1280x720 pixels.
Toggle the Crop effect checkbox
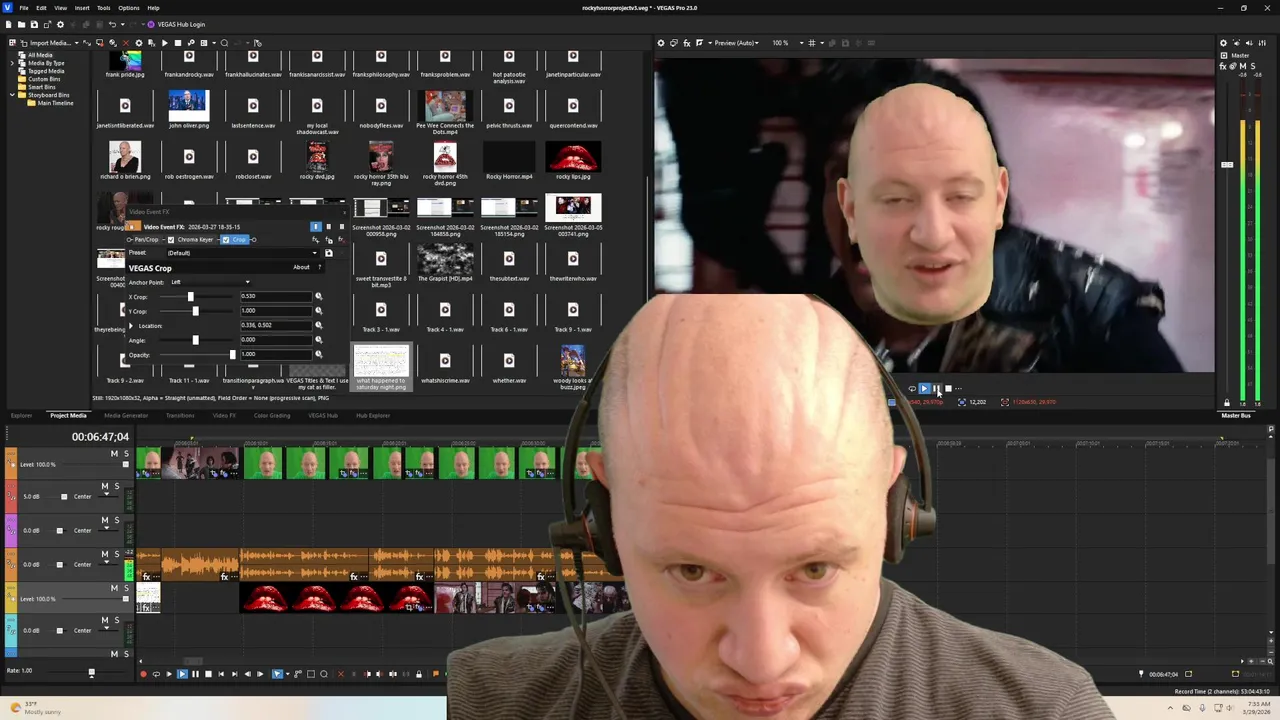pos(226,240)
